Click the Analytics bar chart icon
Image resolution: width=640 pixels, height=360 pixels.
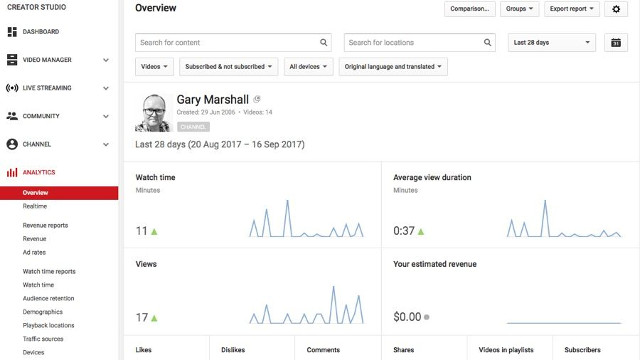coord(12,172)
